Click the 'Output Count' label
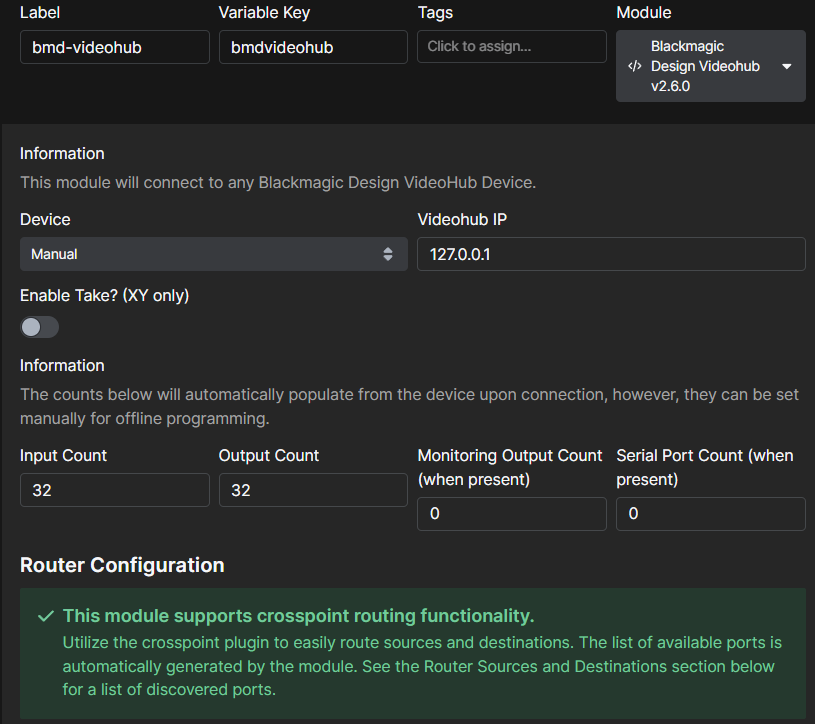Viewport: 815px width, 724px height. (269, 455)
